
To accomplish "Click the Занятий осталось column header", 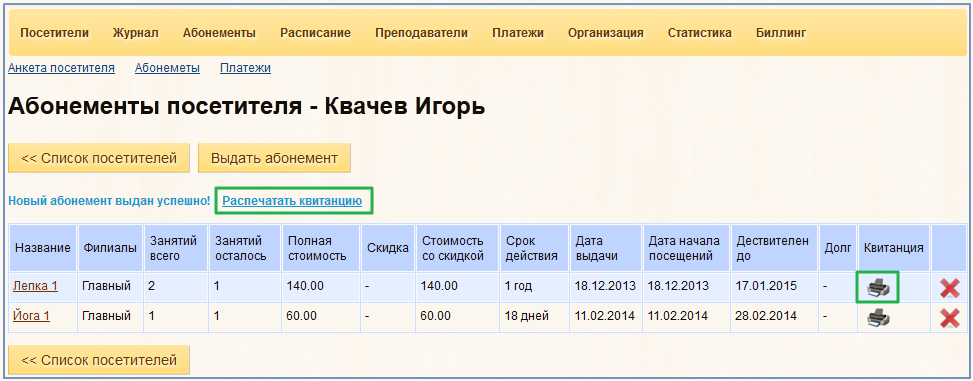I will click(x=245, y=248).
